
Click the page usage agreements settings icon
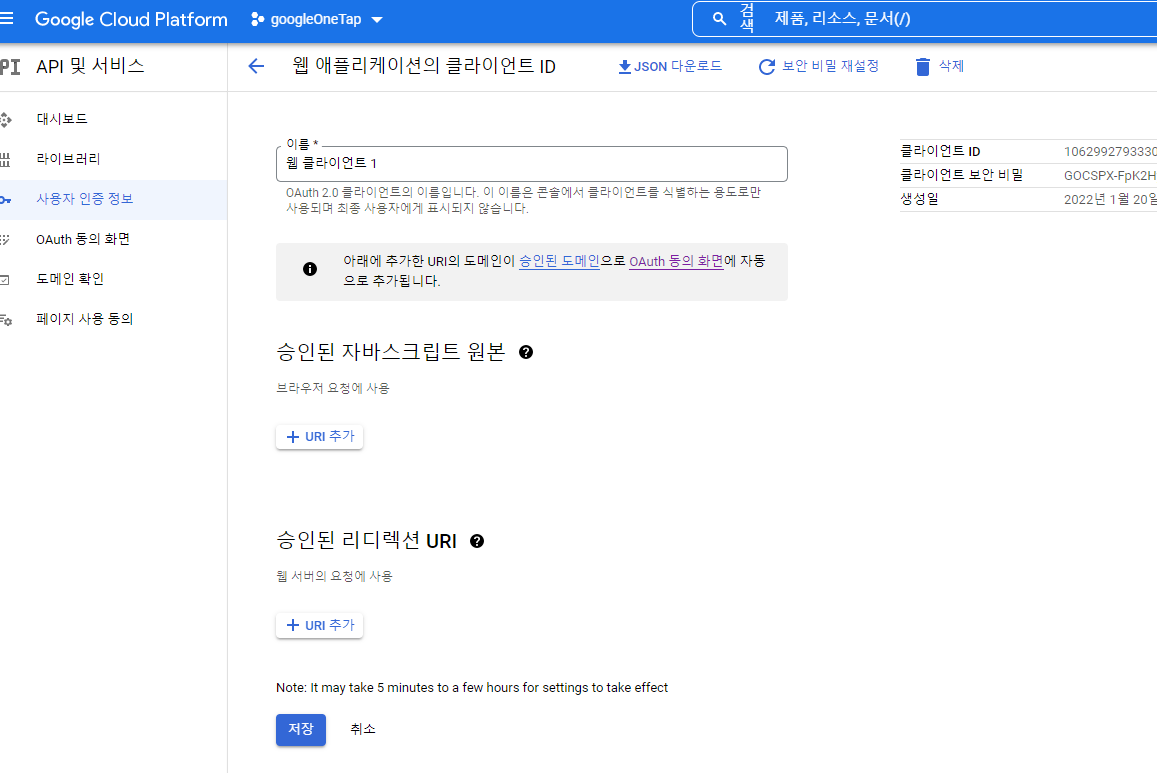[x=5, y=320]
